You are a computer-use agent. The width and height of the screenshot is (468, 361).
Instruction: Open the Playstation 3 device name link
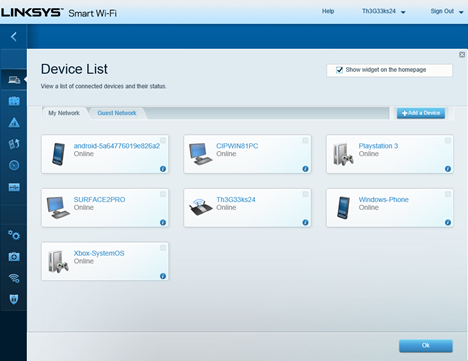coord(378,146)
